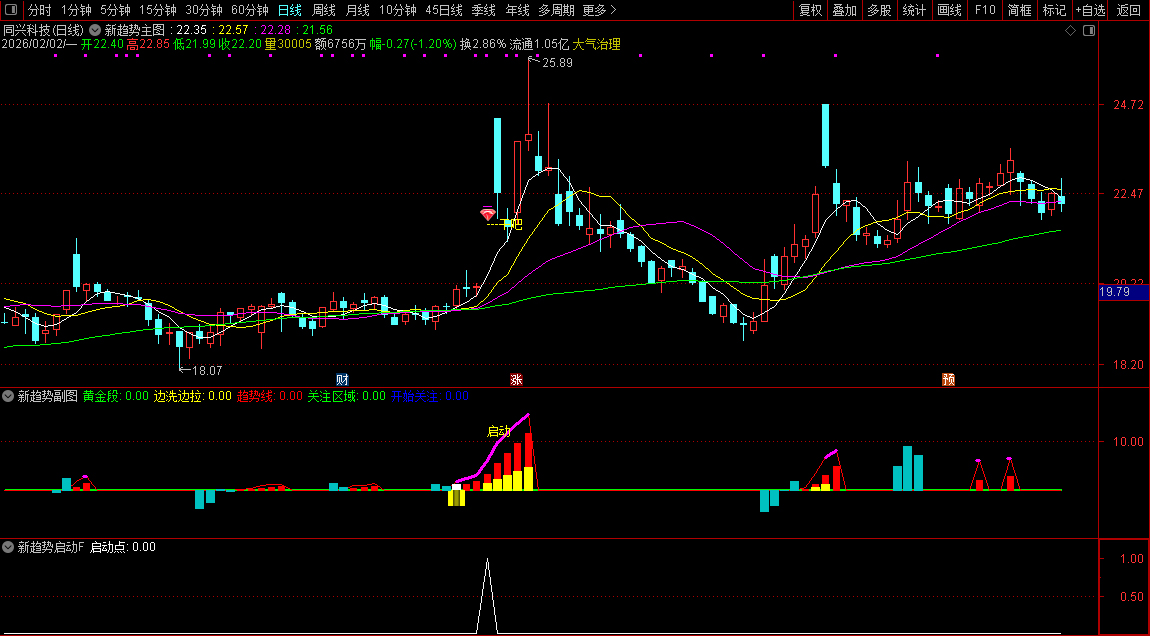1150x636 pixels.
Task: Click the 预 event marker icon
Action: click(x=948, y=379)
